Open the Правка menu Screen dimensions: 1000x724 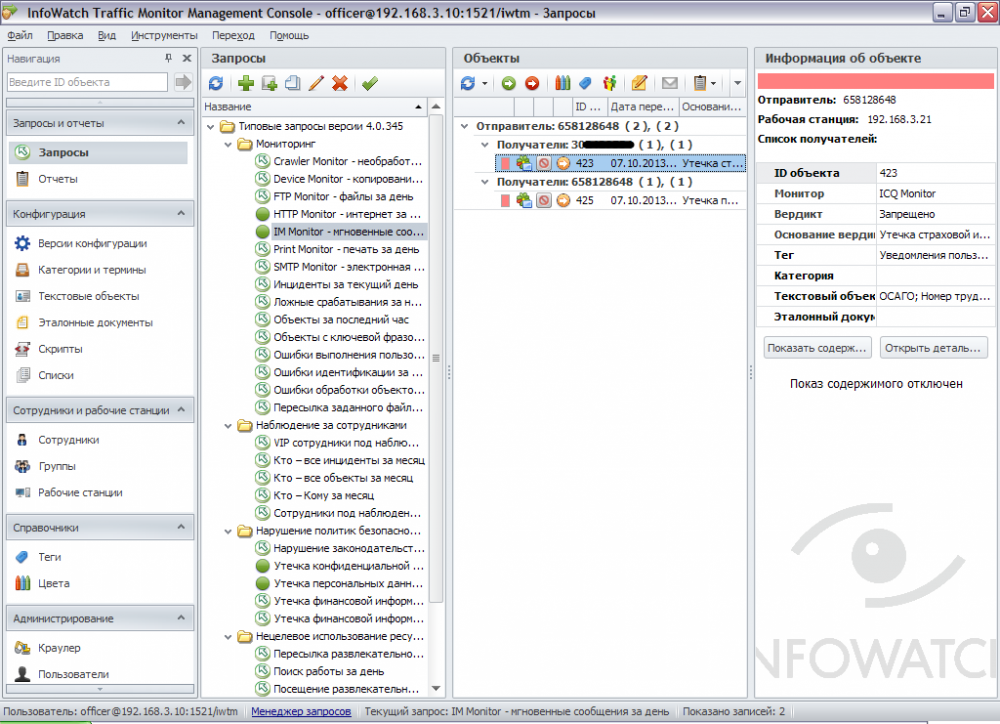pos(65,35)
